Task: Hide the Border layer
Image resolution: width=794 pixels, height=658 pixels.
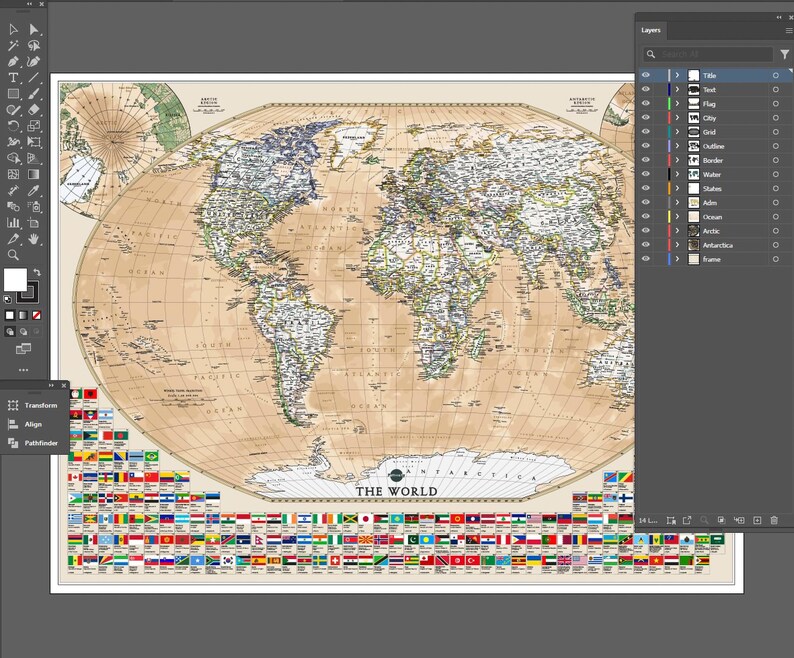Action: [646, 160]
